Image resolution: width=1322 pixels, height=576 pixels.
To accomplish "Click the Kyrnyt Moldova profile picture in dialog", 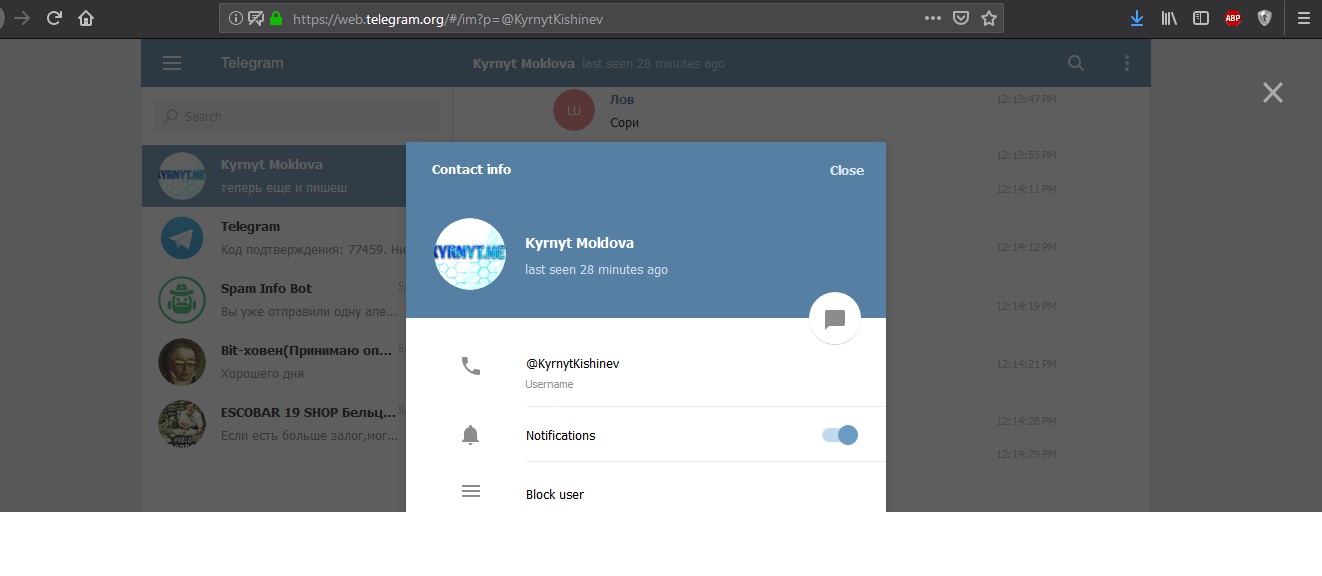I will (470, 254).
